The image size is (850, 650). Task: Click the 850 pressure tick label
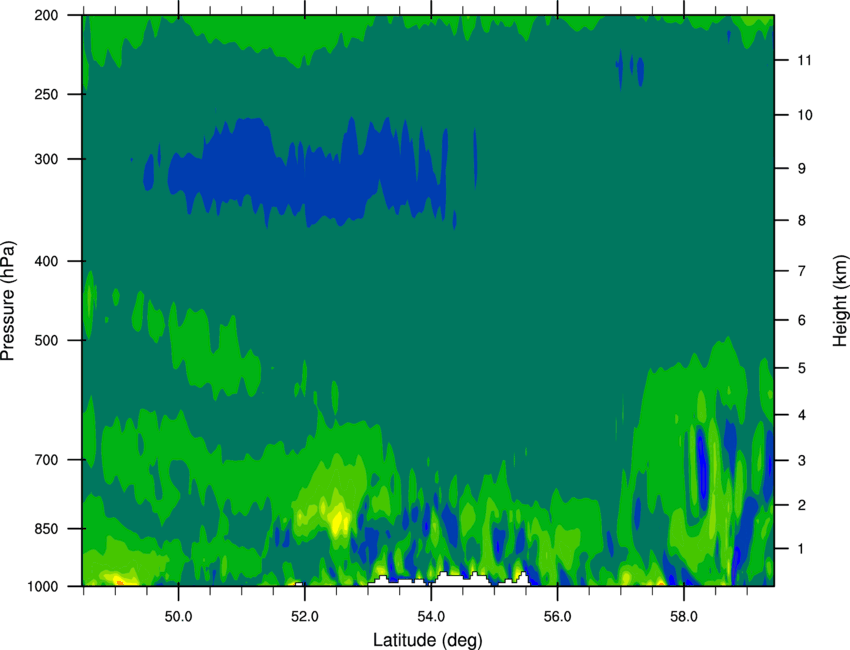click(46, 529)
